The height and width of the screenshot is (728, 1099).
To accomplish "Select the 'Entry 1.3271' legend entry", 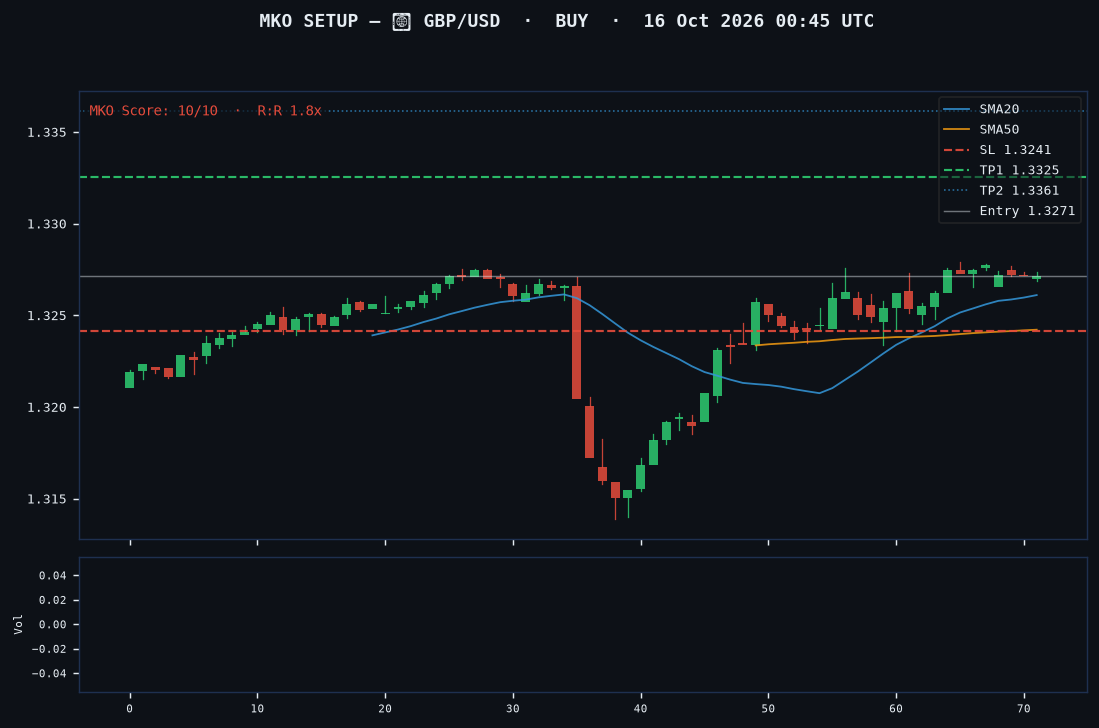I will [1009, 211].
